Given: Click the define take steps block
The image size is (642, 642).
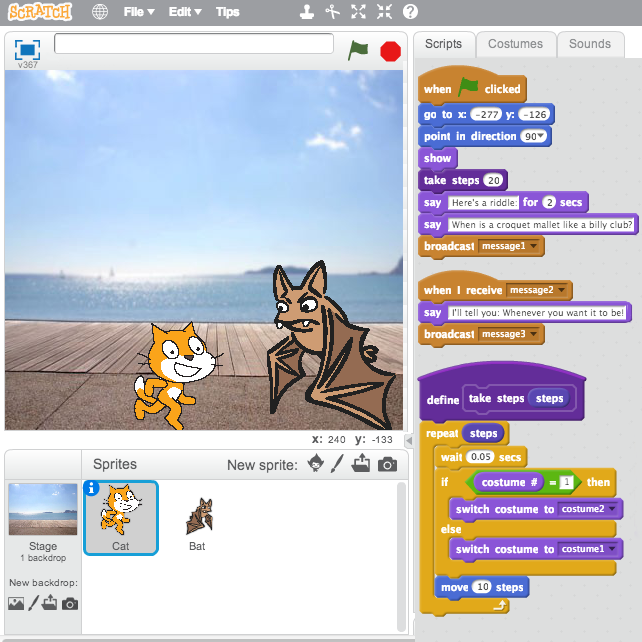Looking at the screenshot, I should click(x=502, y=393).
